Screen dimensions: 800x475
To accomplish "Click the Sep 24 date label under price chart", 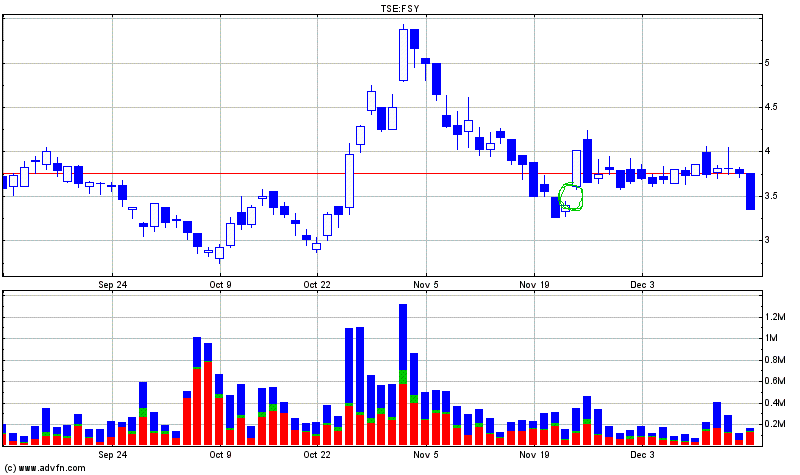I will pos(112,285).
